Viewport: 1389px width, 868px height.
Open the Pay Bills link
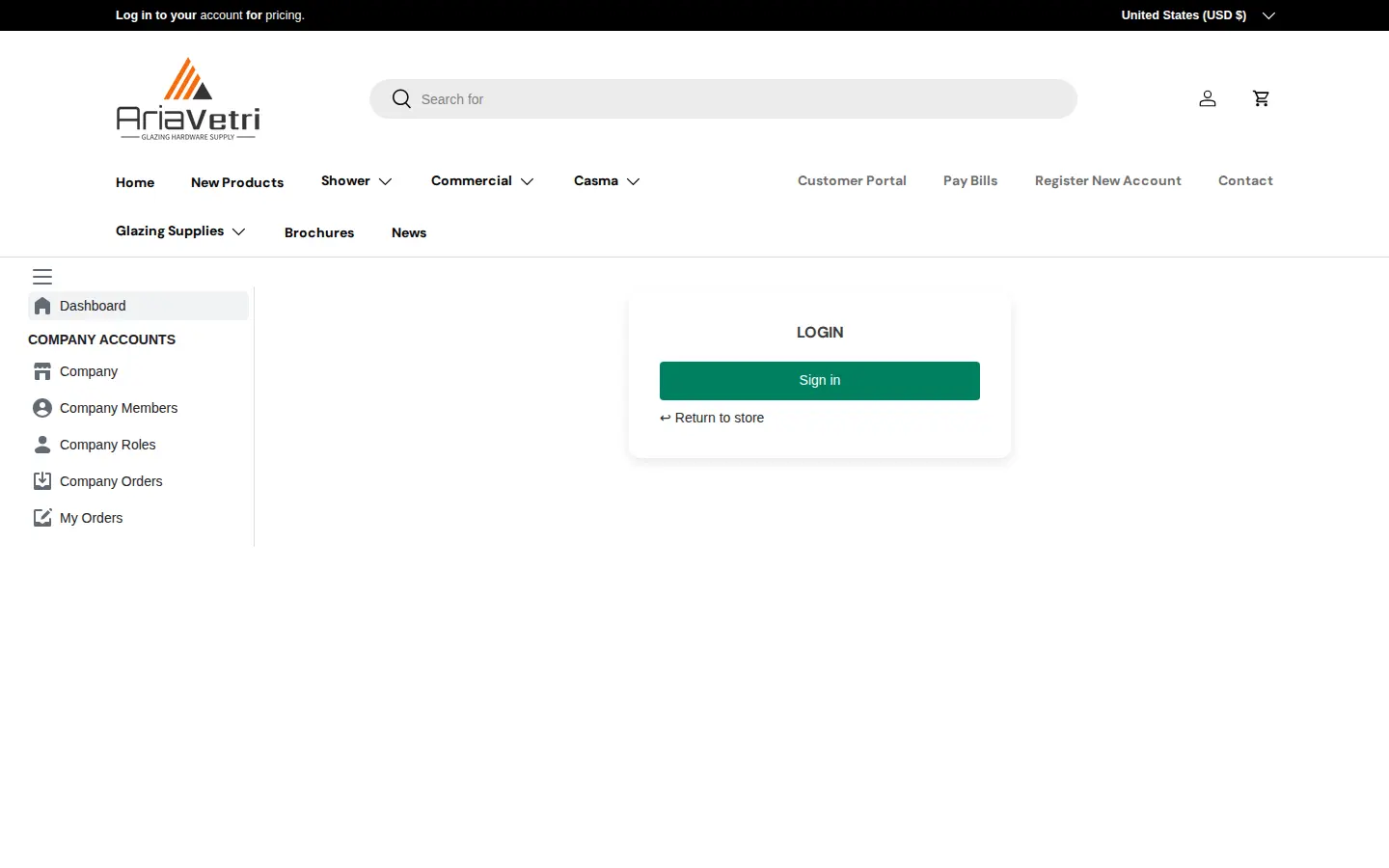pyautogui.click(x=970, y=180)
